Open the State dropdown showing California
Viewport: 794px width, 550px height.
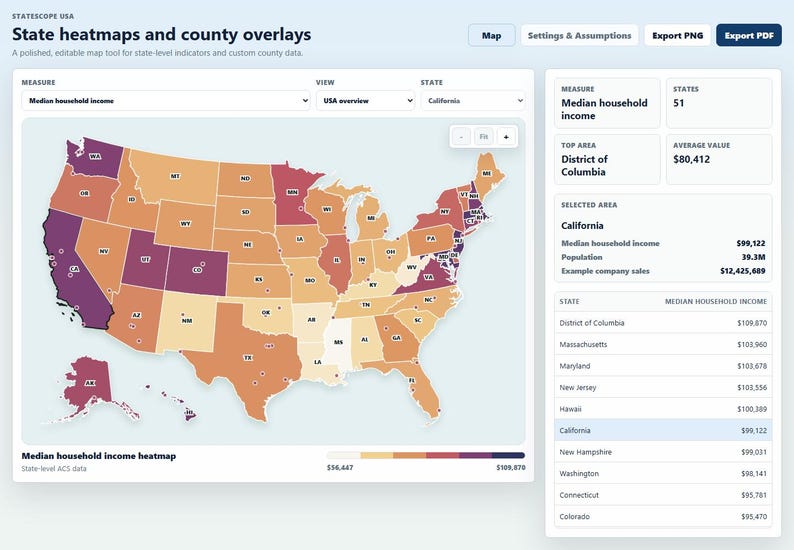(x=473, y=101)
